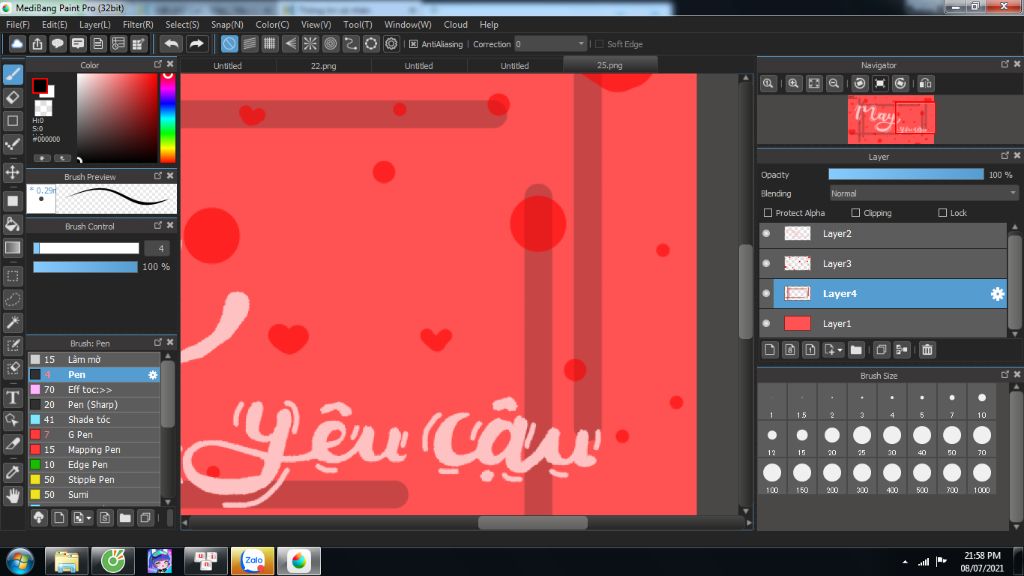Add a new layer folder

point(856,350)
